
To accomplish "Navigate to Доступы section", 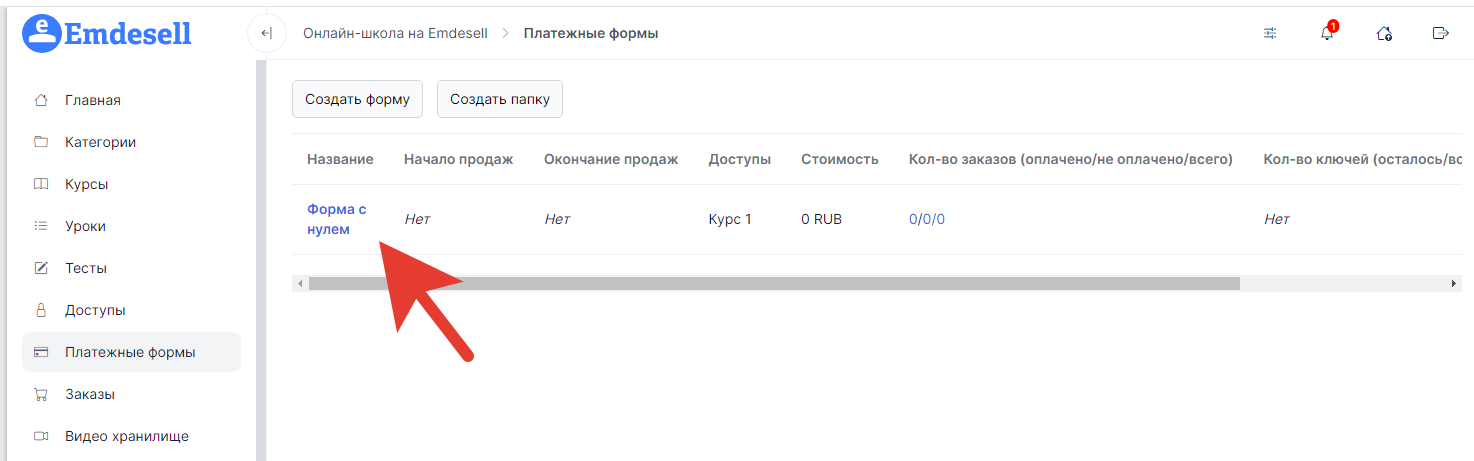I will click(95, 310).
